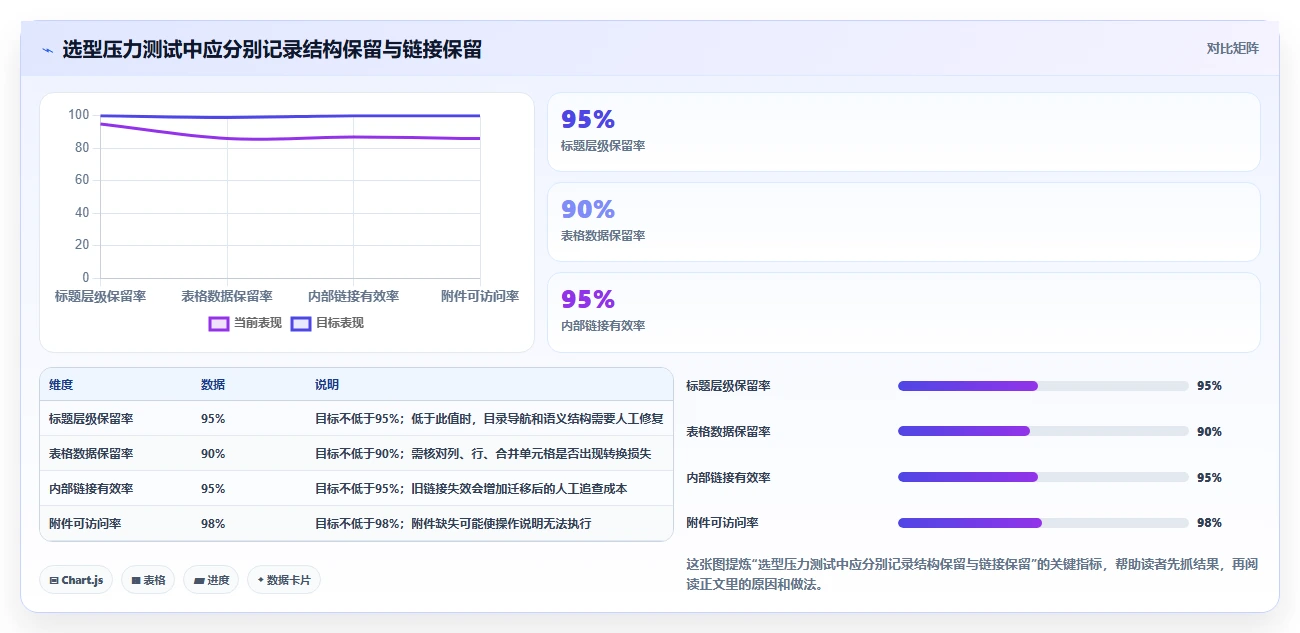Open the 95% 内部链接有效率 stat card

903,312
